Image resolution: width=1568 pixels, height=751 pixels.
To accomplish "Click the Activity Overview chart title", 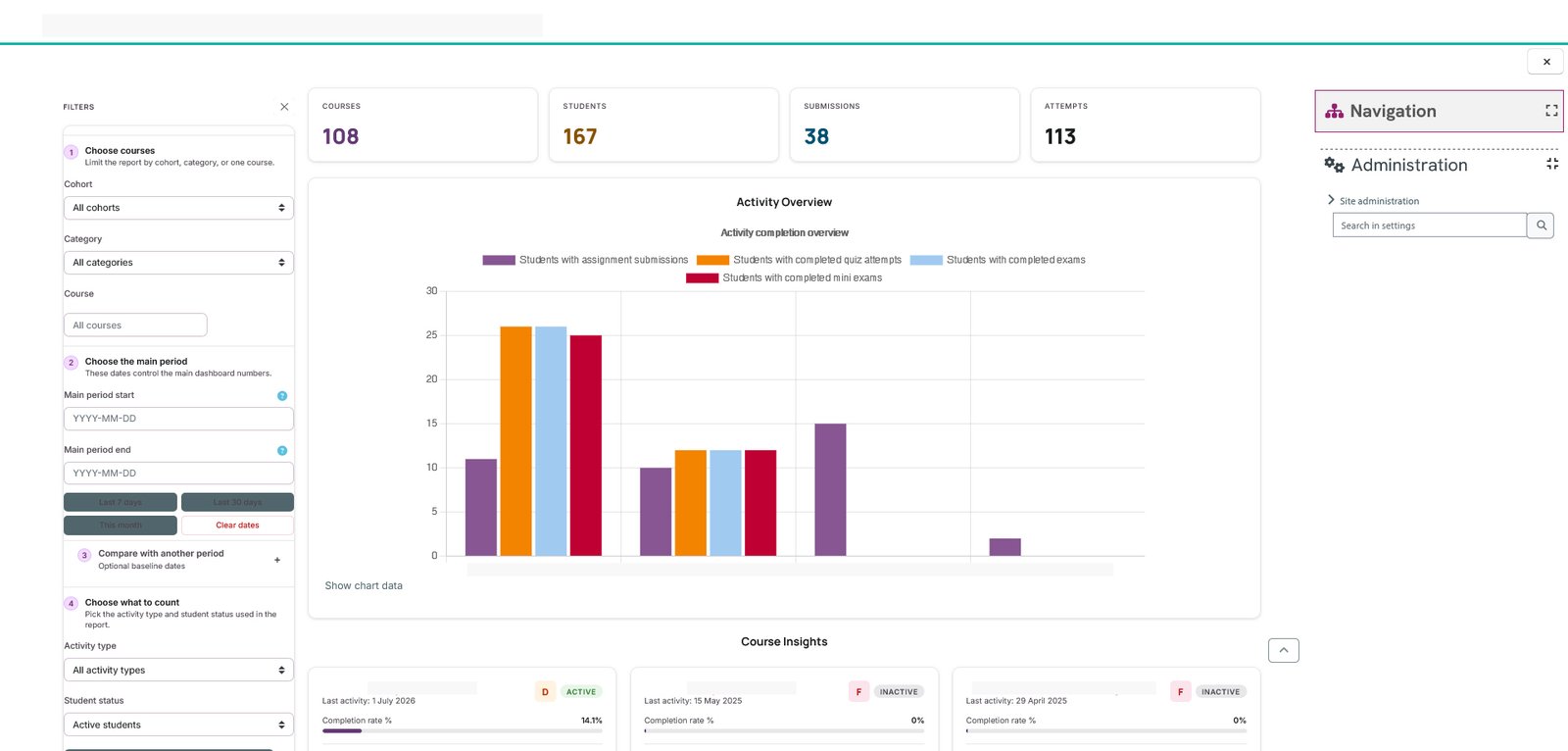I will [784, 203].
